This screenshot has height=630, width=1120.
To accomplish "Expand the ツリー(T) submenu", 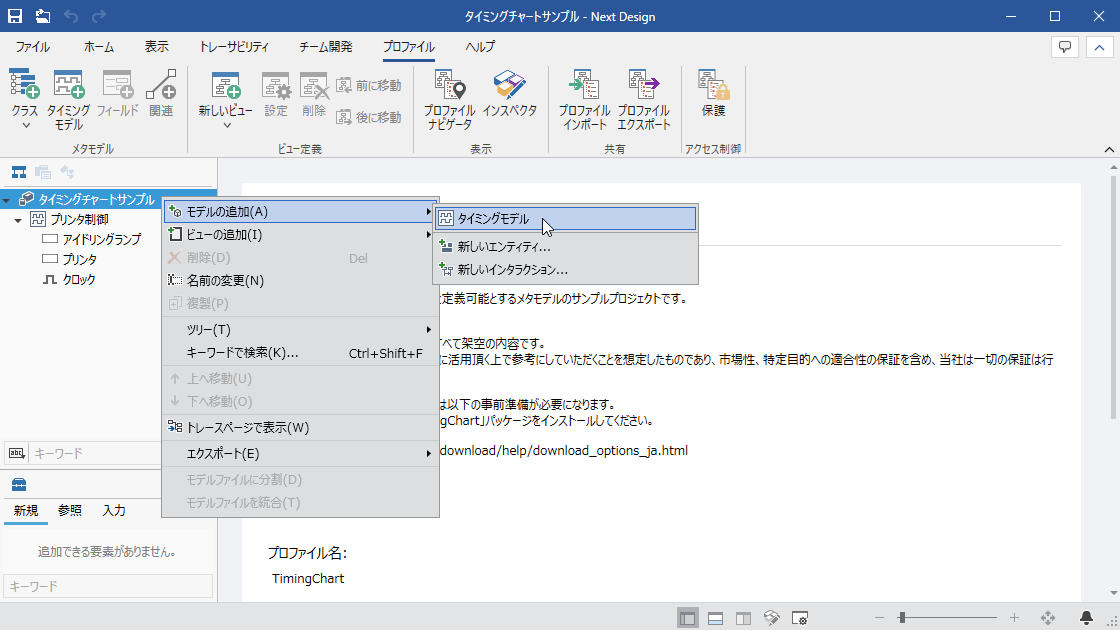I will click(x=300, y=330).
